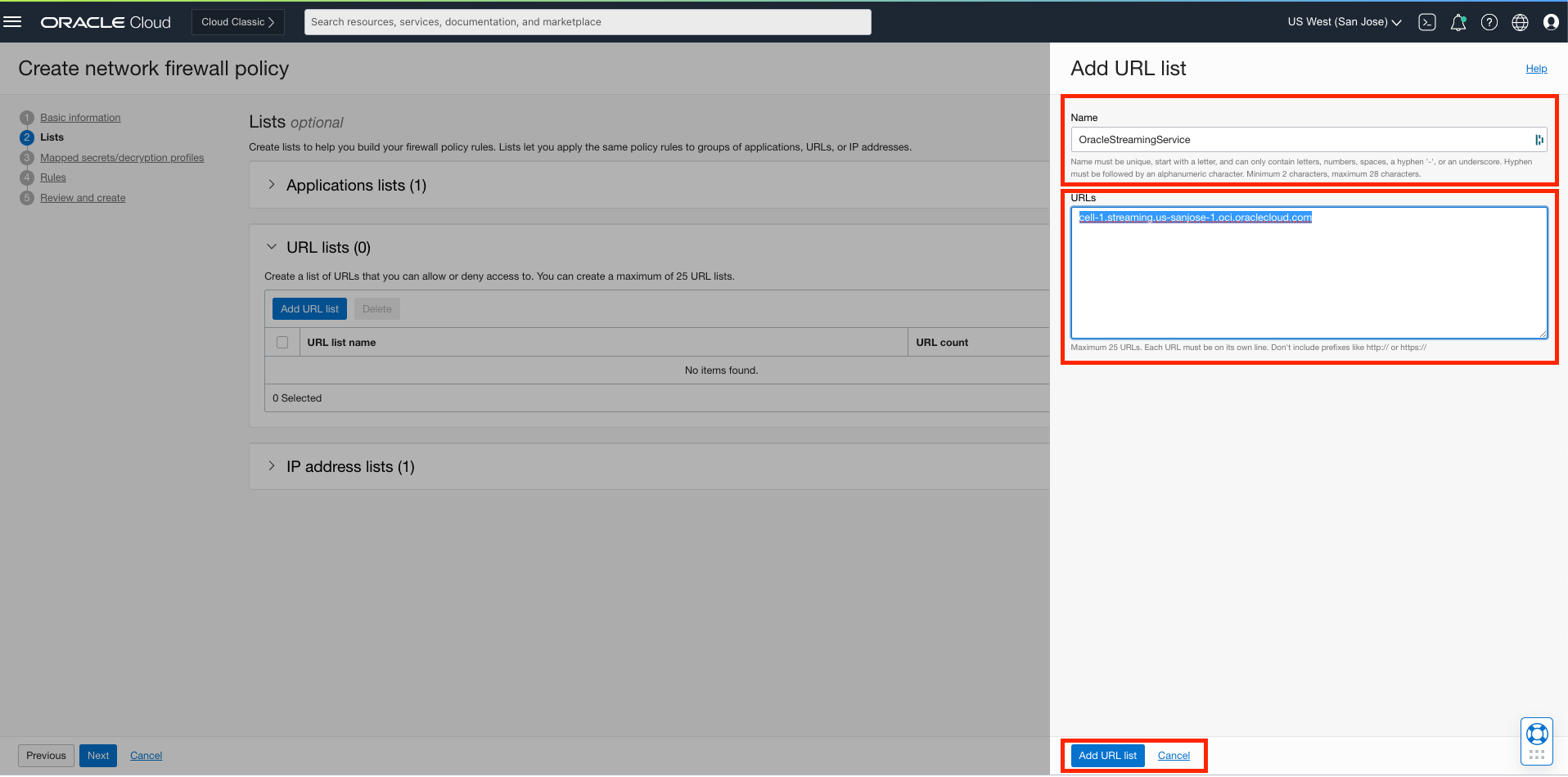Image resolution: width=1568 pixels, height=777 pixels.
Task: Open the help question-mark icon
Action: point(1489,22)
